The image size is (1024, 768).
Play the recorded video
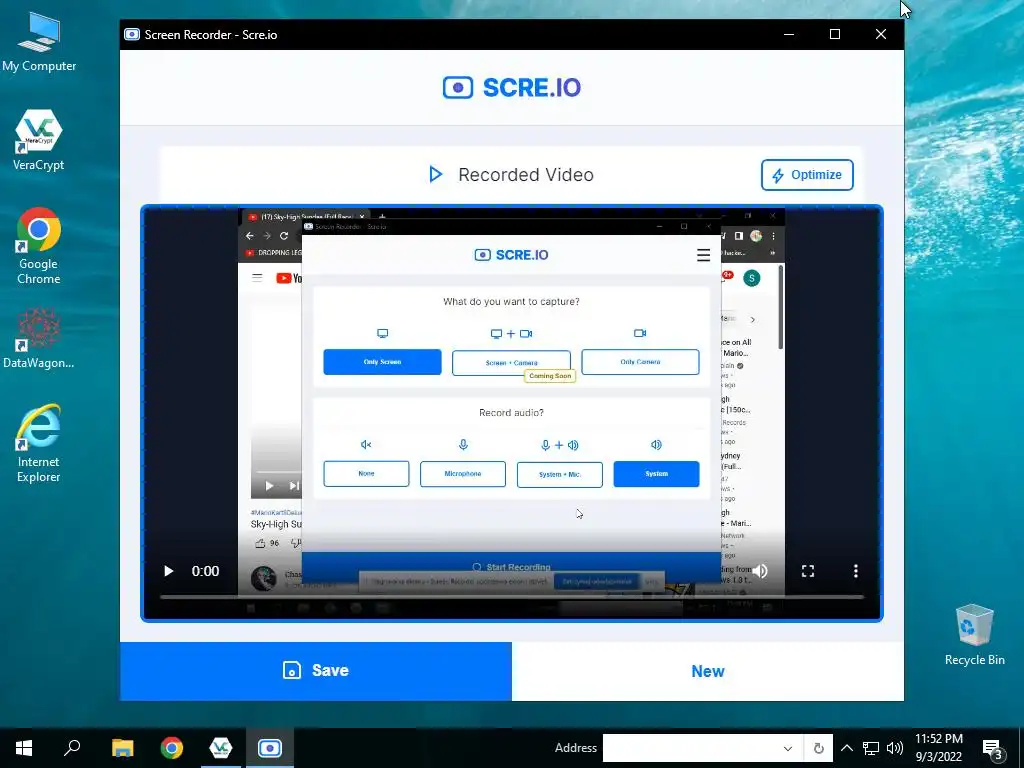168,571
